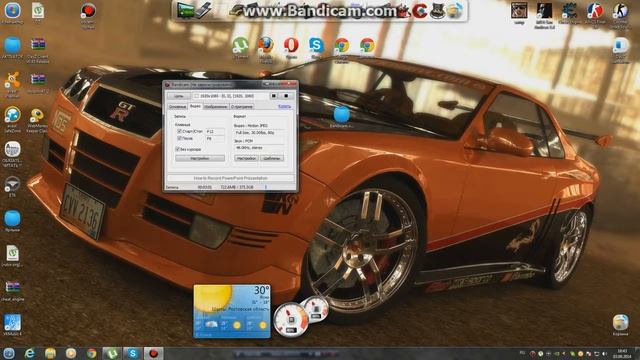This screenshot has width=640, height=360.
Task: Open the Recycle Bin on the desktop
Action: point(620,322)
